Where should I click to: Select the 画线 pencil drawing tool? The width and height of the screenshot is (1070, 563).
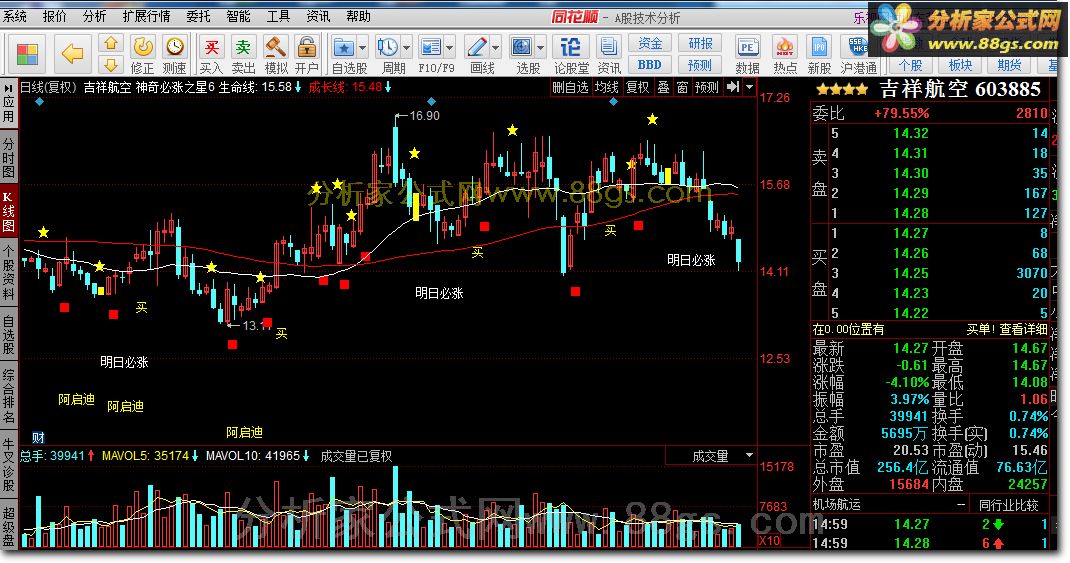click(476, 47)
